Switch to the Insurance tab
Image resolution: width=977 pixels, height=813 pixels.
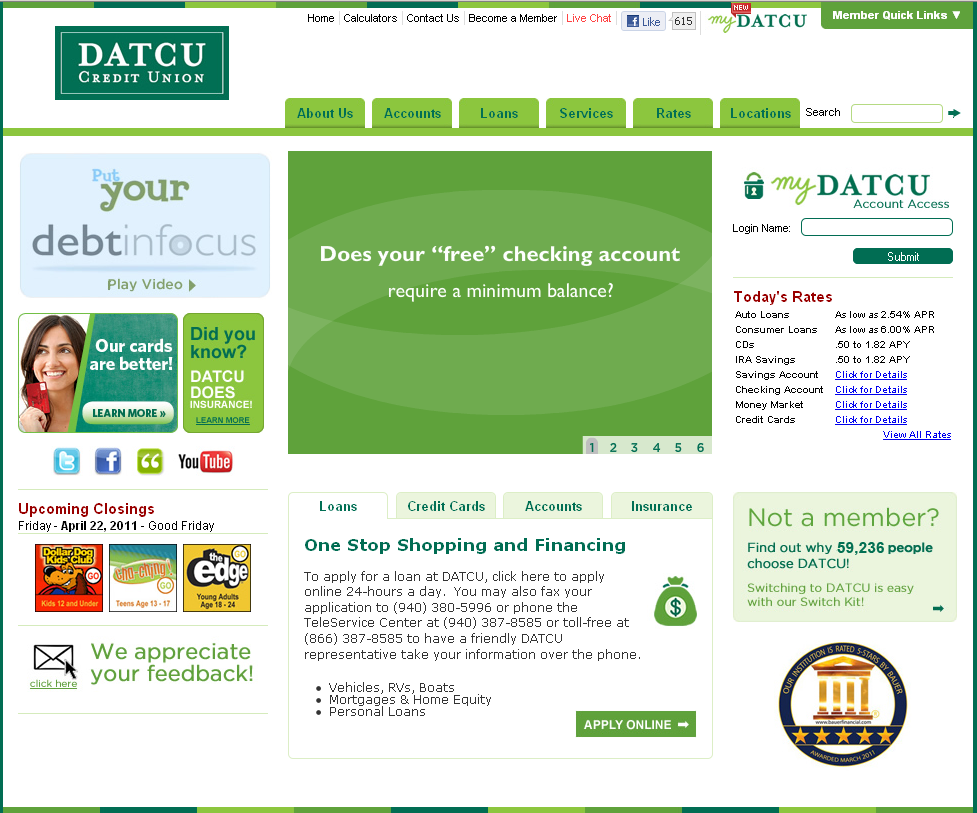point(662,506)
